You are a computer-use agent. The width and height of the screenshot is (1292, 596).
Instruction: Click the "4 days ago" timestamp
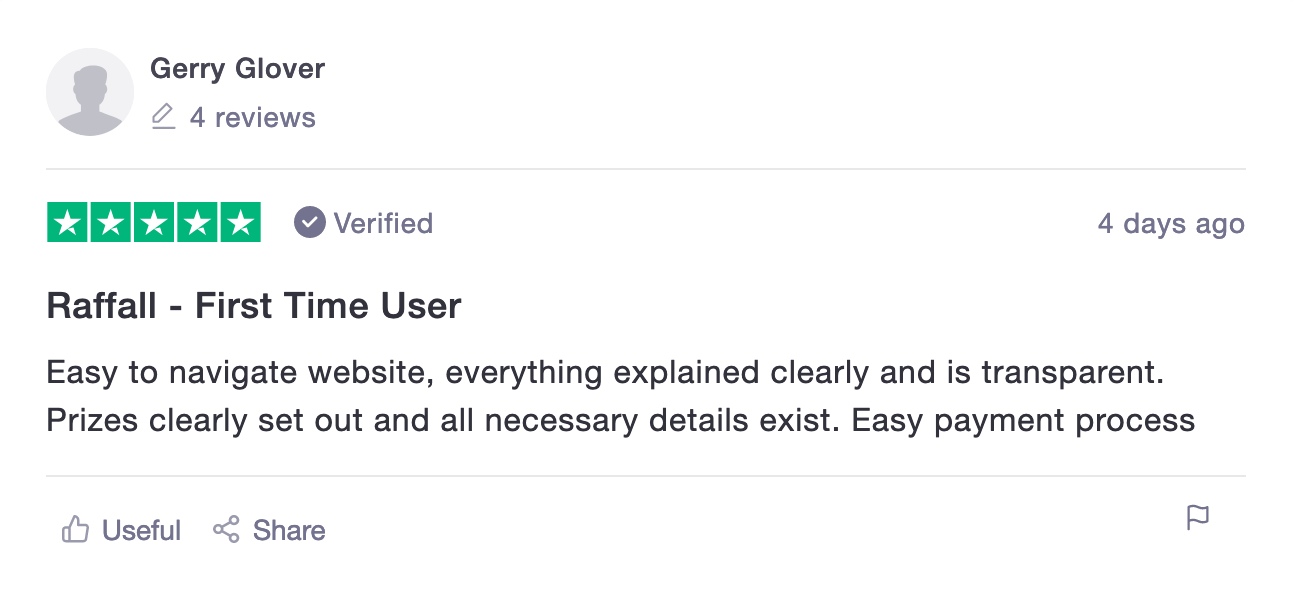click(1171, 224)
